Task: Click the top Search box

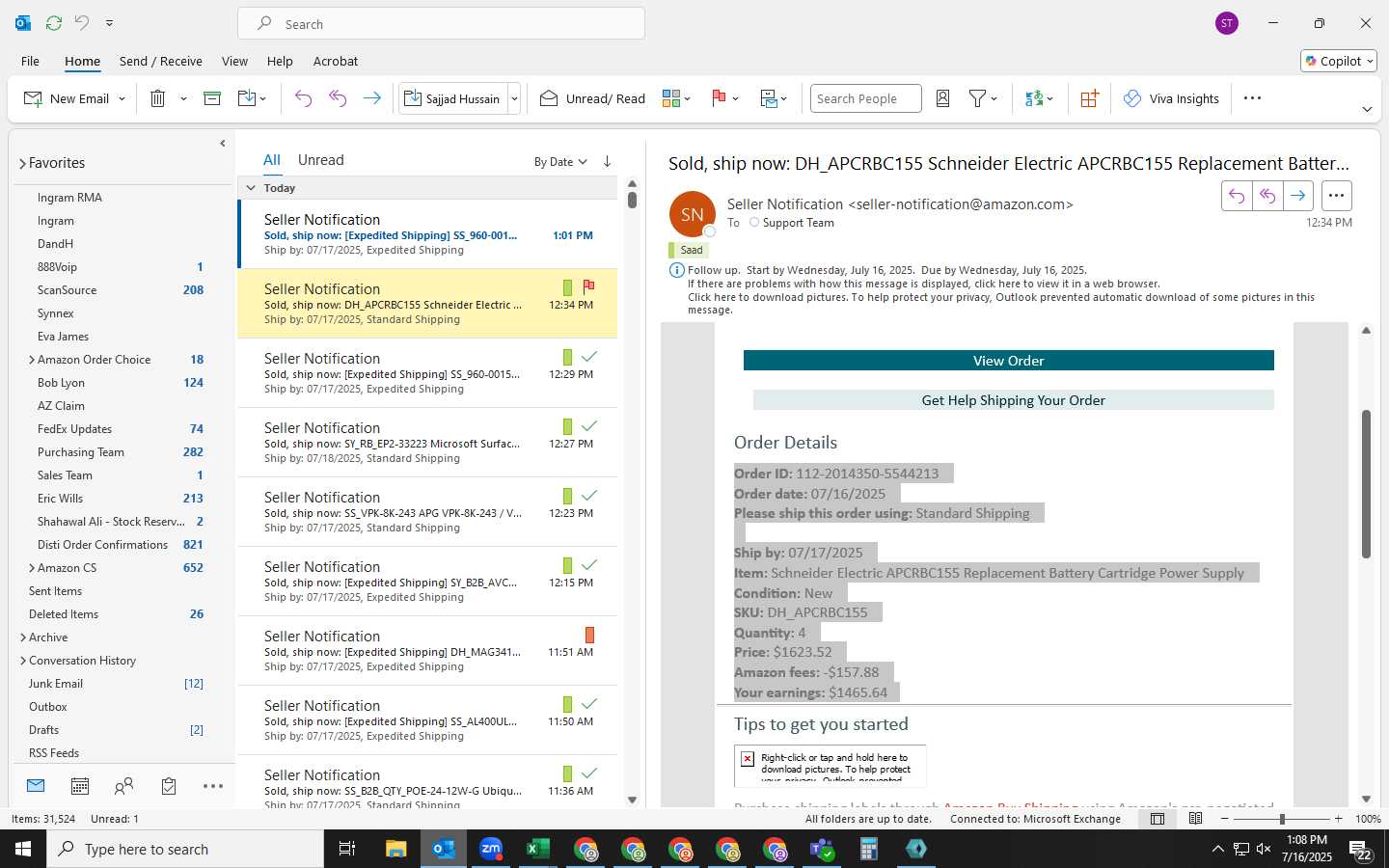Action: click(x=441, y=23)
